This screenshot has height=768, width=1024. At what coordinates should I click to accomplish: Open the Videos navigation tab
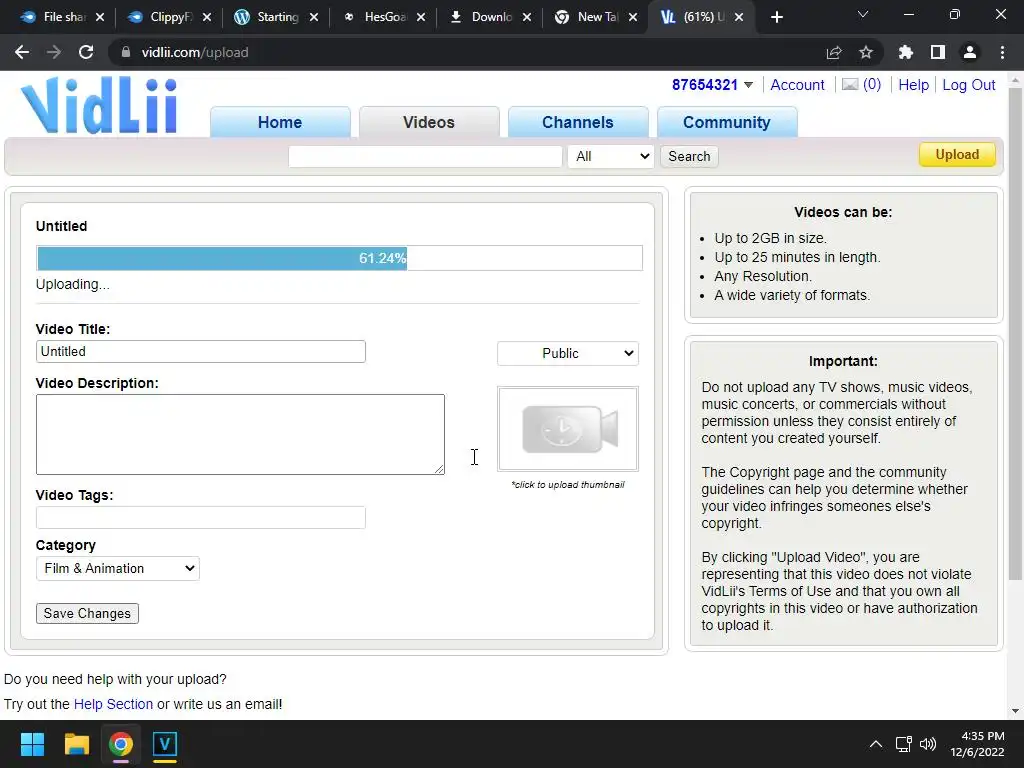pos(429,122)
